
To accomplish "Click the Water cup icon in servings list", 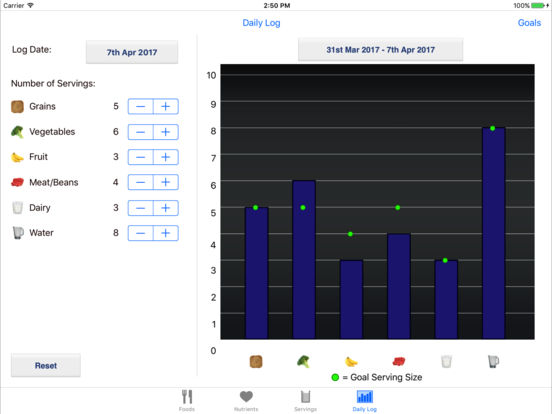I will (18, 233).
